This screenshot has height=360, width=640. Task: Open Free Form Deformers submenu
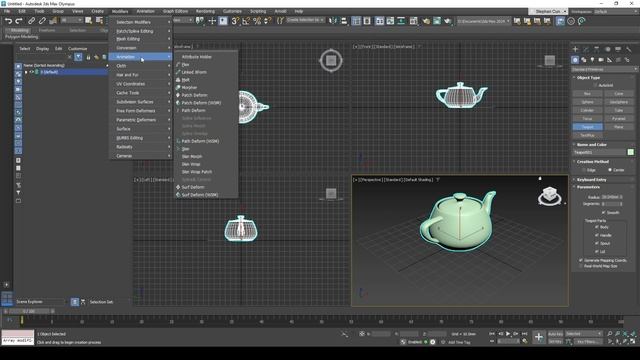(140, 111)
